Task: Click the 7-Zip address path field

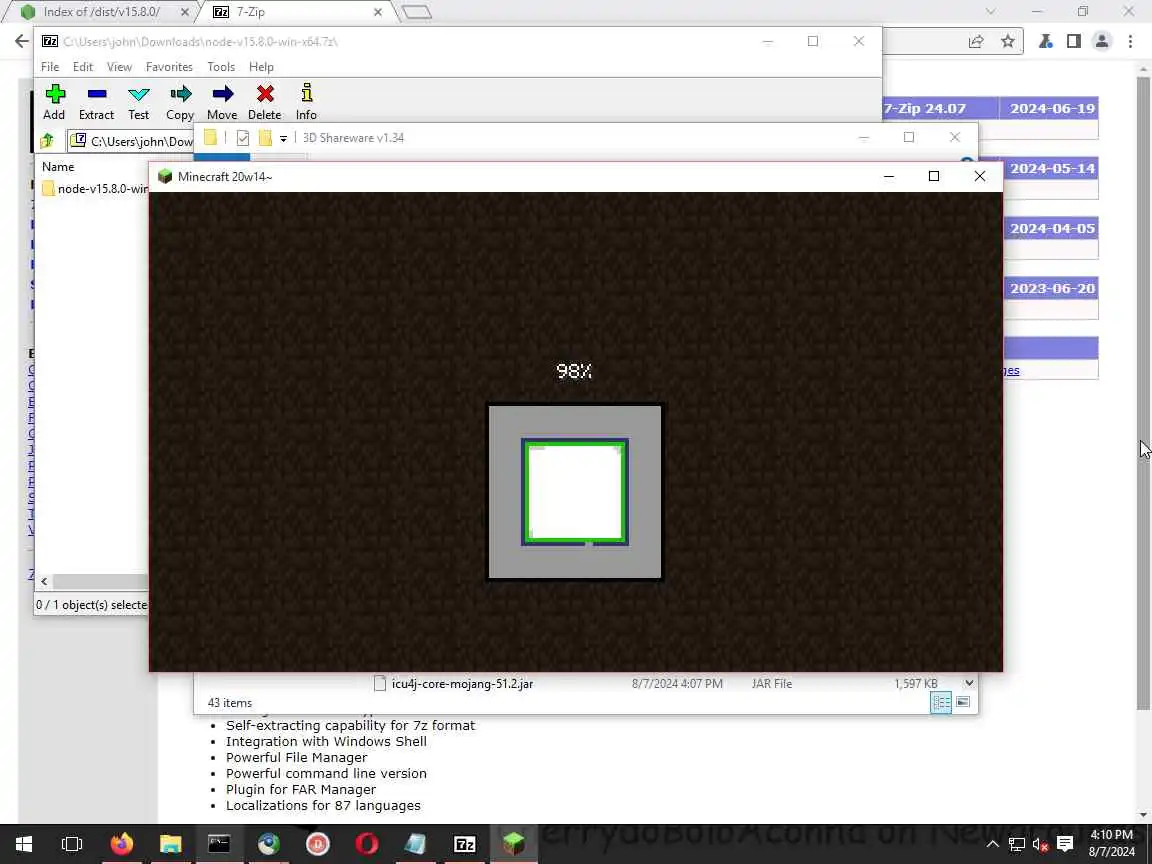Action: (x=132, y=141)
